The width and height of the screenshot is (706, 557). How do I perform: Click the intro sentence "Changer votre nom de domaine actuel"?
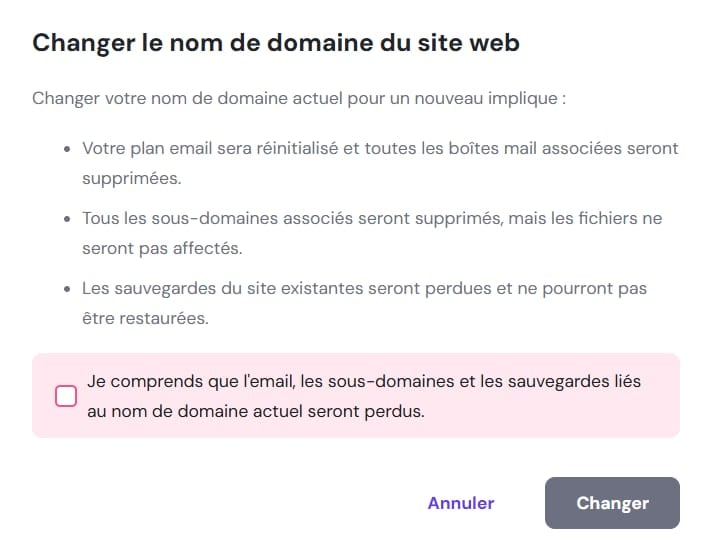299,99
